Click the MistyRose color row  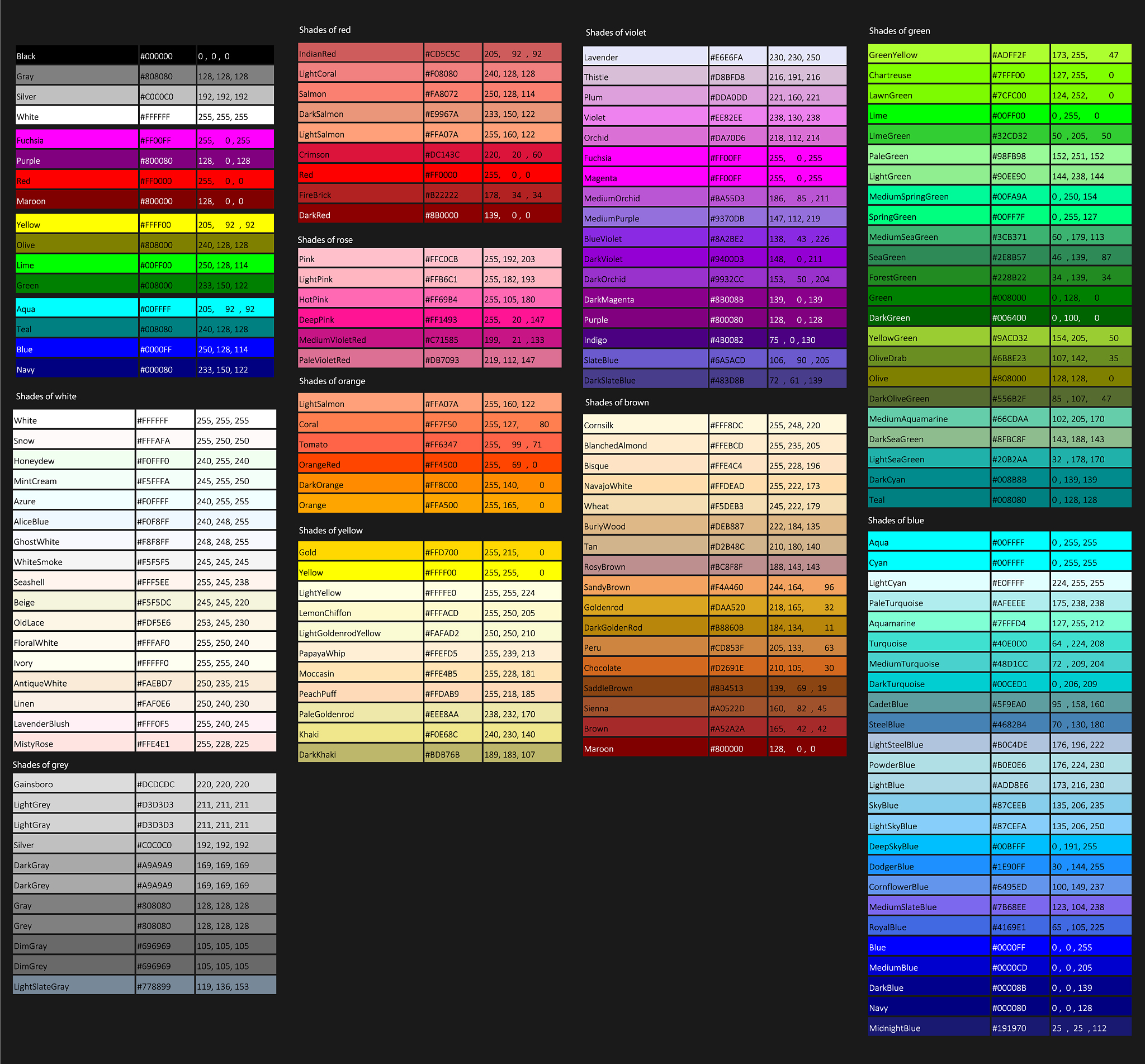point(73,744)
